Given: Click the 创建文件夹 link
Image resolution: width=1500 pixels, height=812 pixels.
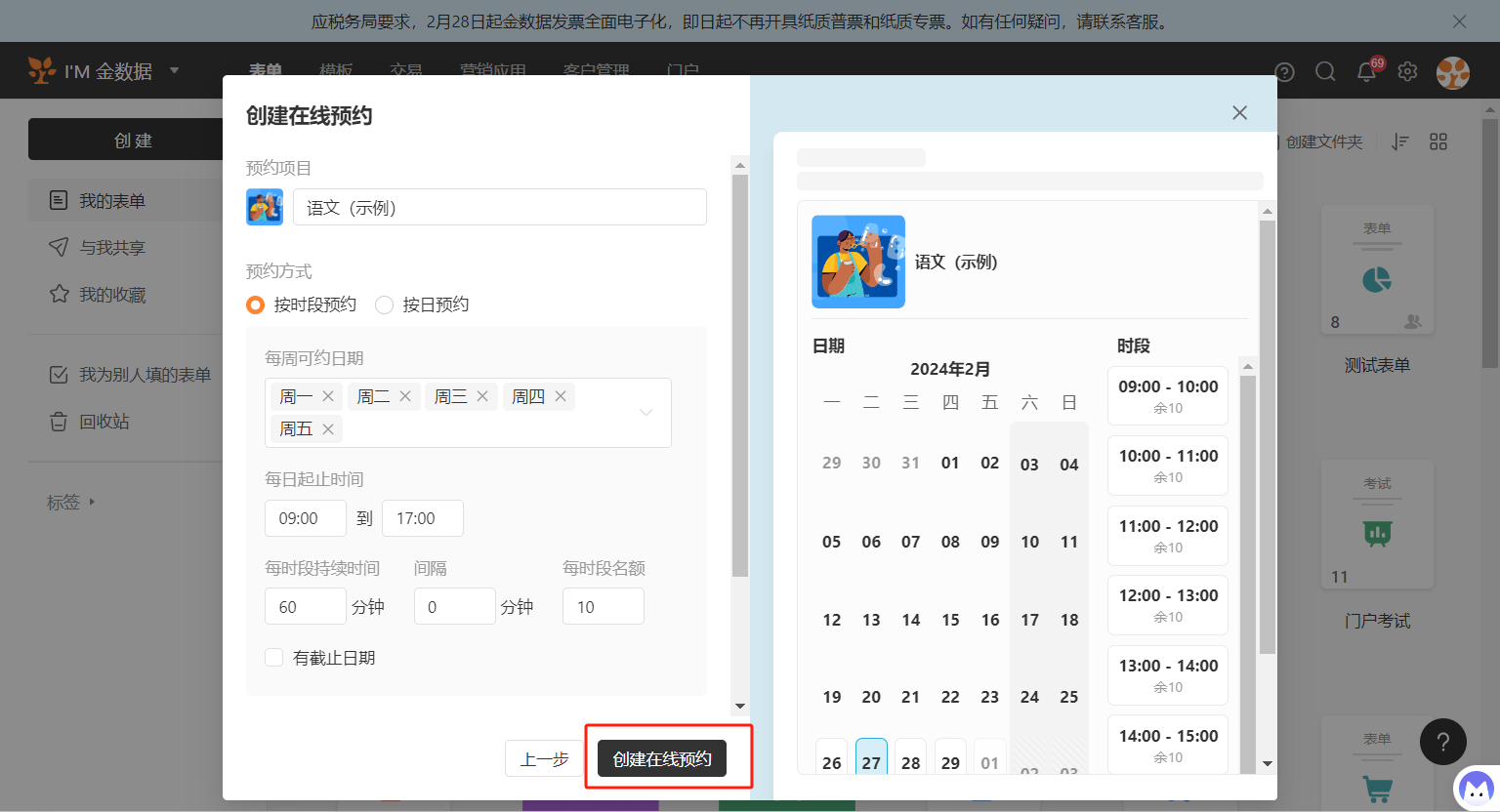Looking at the screenshot, I should pos(1323,142).
